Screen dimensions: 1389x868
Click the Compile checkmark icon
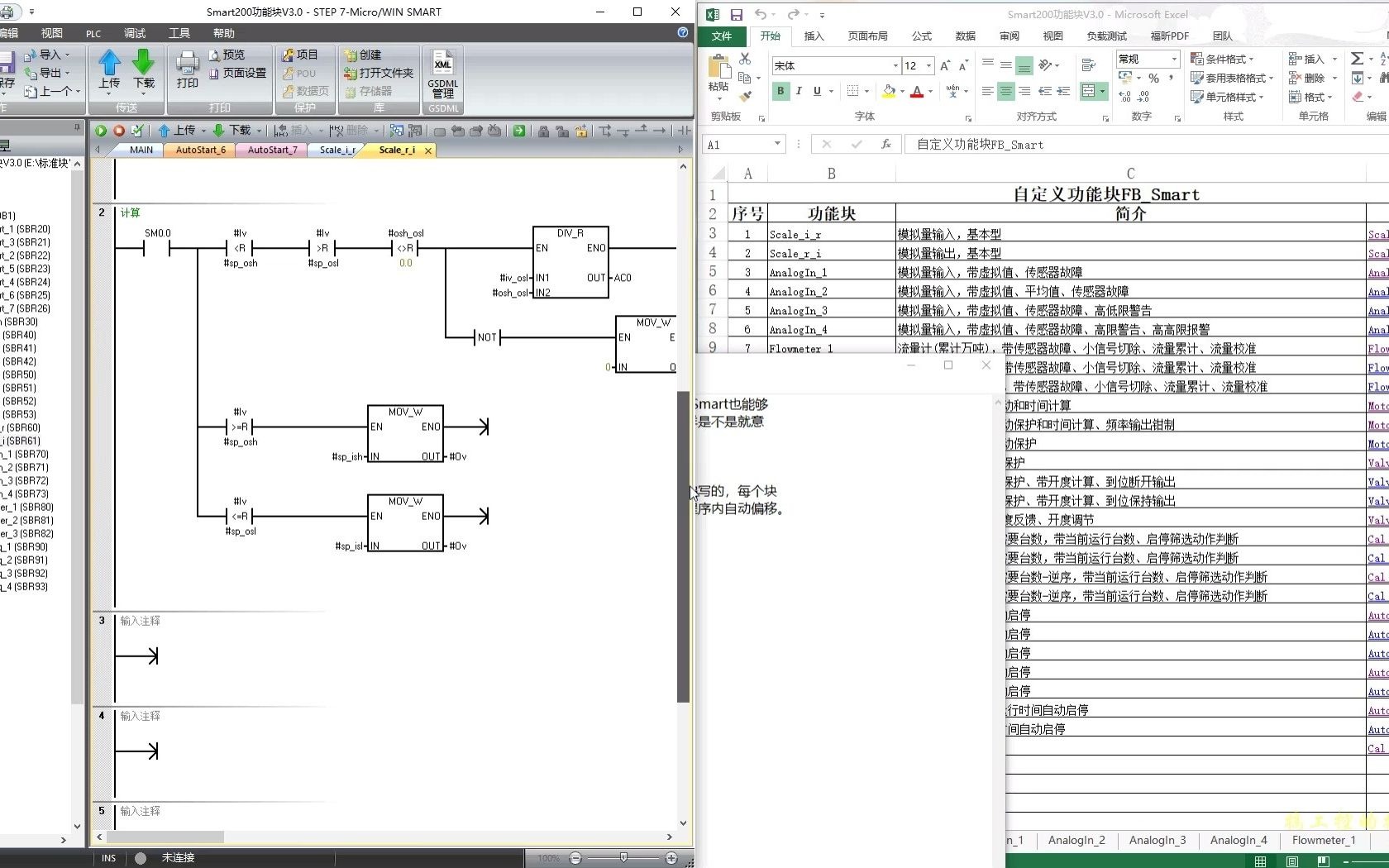click(x=137, y=131)
